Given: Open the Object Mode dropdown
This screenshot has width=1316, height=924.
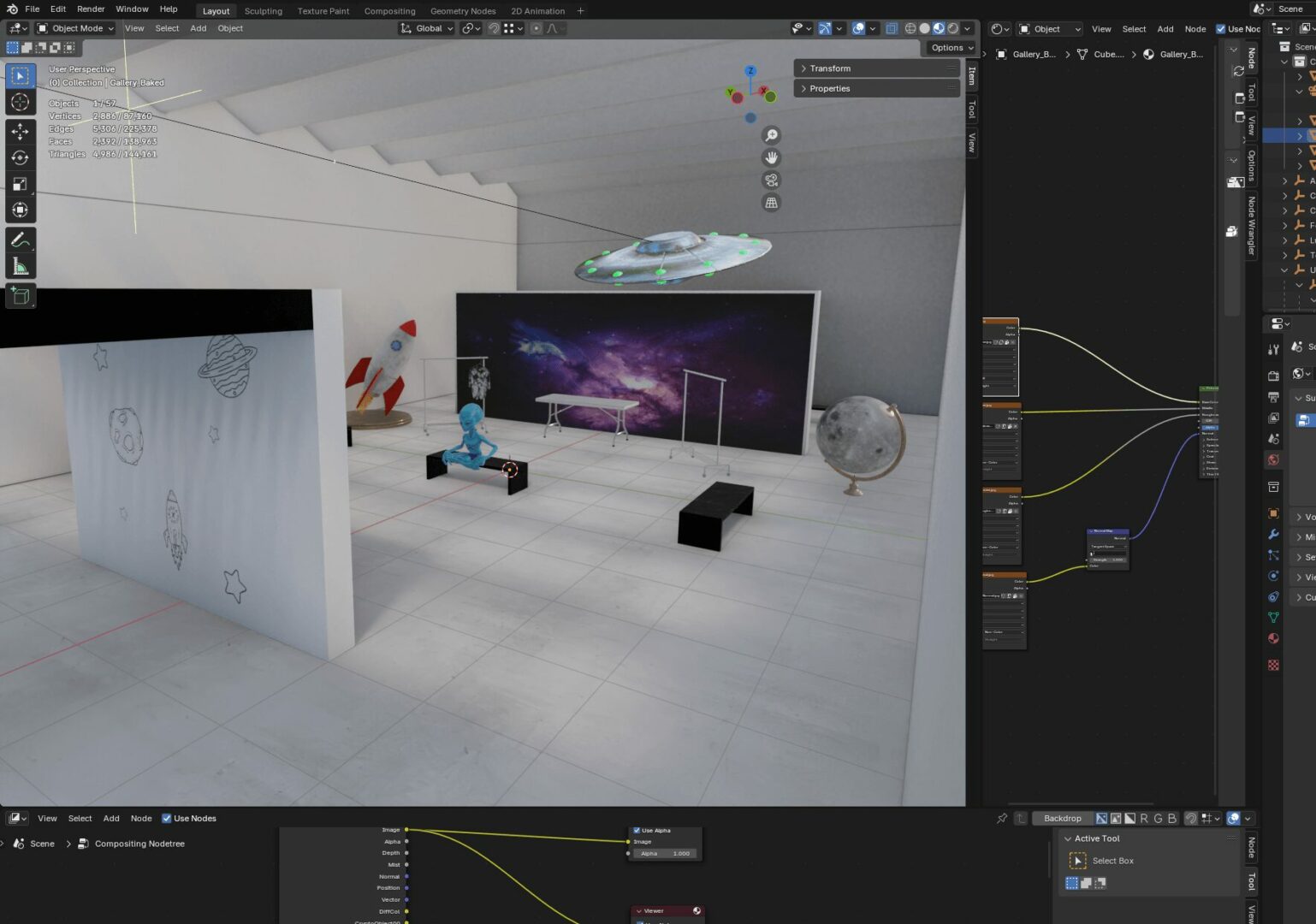Looking at the screenshot, I should [x=75, y=28].
